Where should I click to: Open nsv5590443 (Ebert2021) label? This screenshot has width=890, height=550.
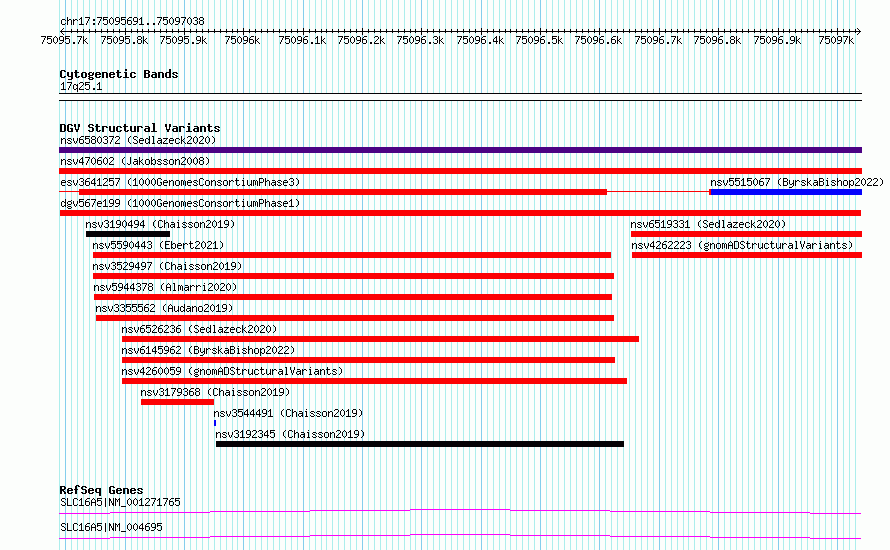158,245
